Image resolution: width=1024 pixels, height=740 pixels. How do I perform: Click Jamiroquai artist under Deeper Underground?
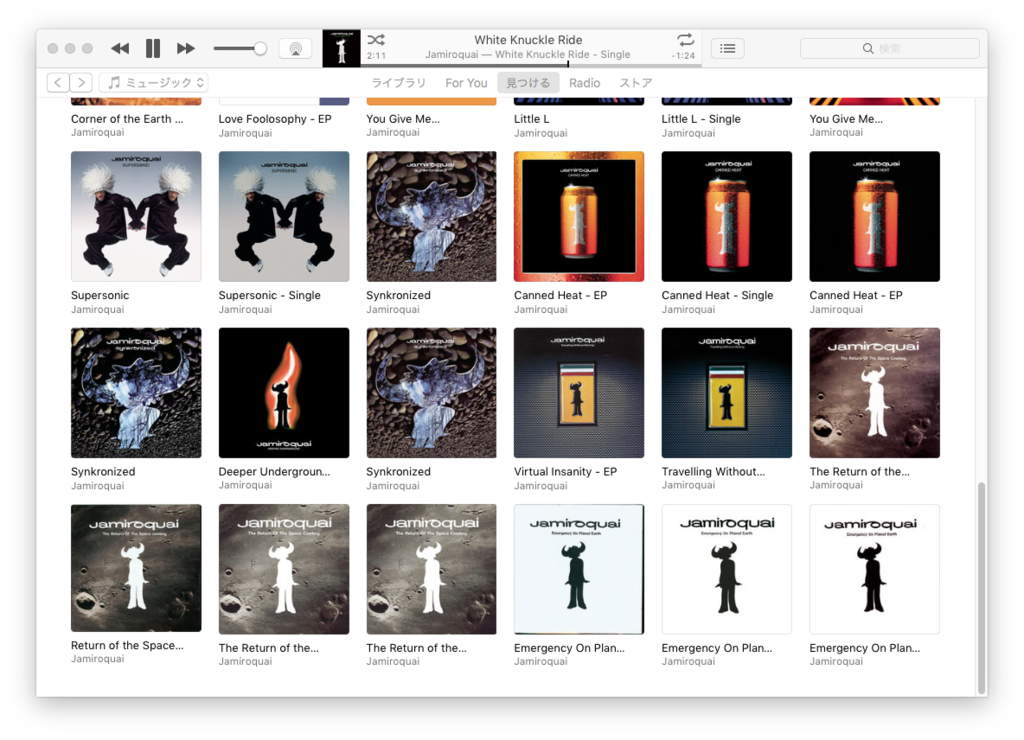click(245, 485)
